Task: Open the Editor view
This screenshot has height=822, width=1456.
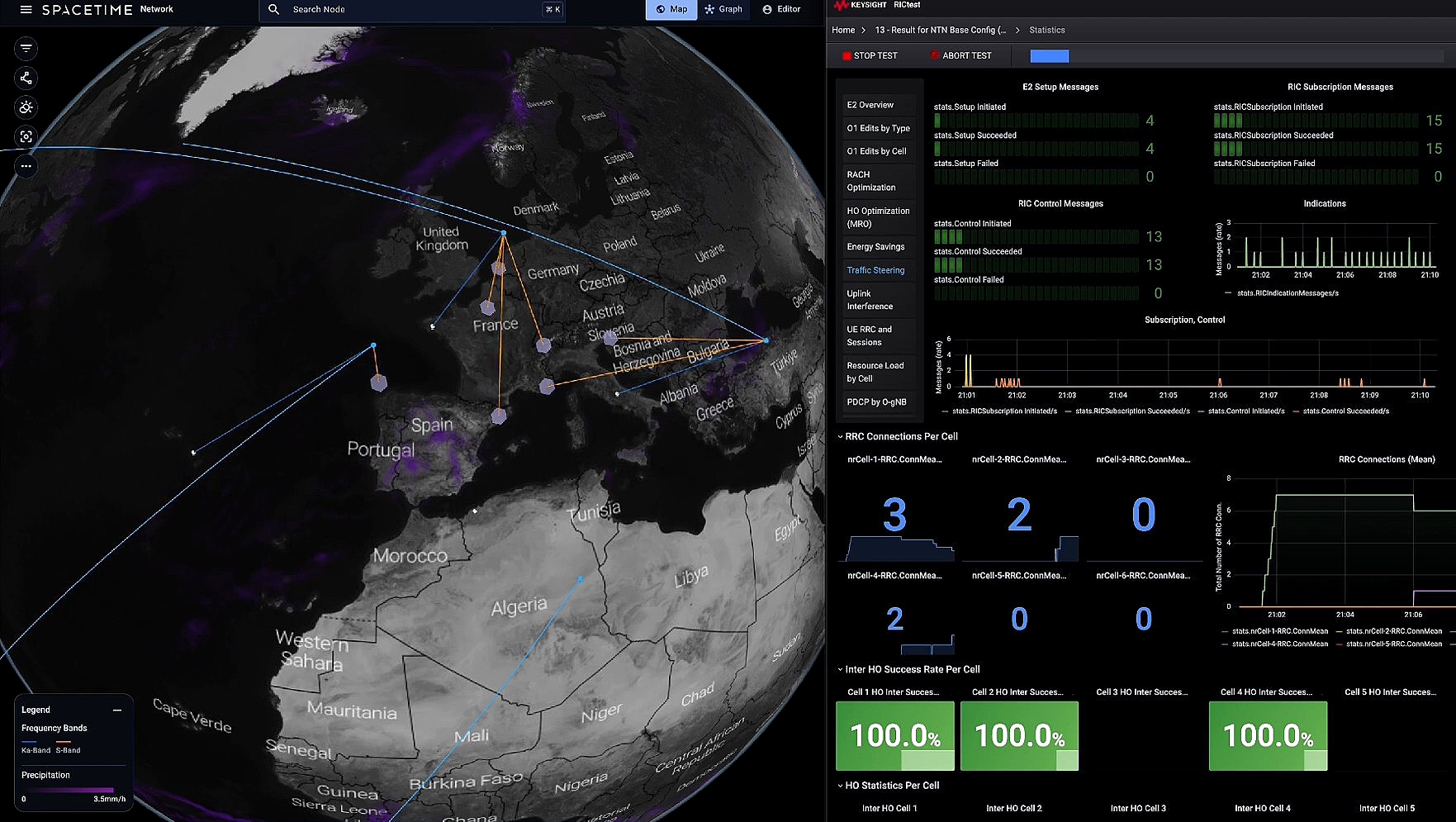Action: coord(781,9)
